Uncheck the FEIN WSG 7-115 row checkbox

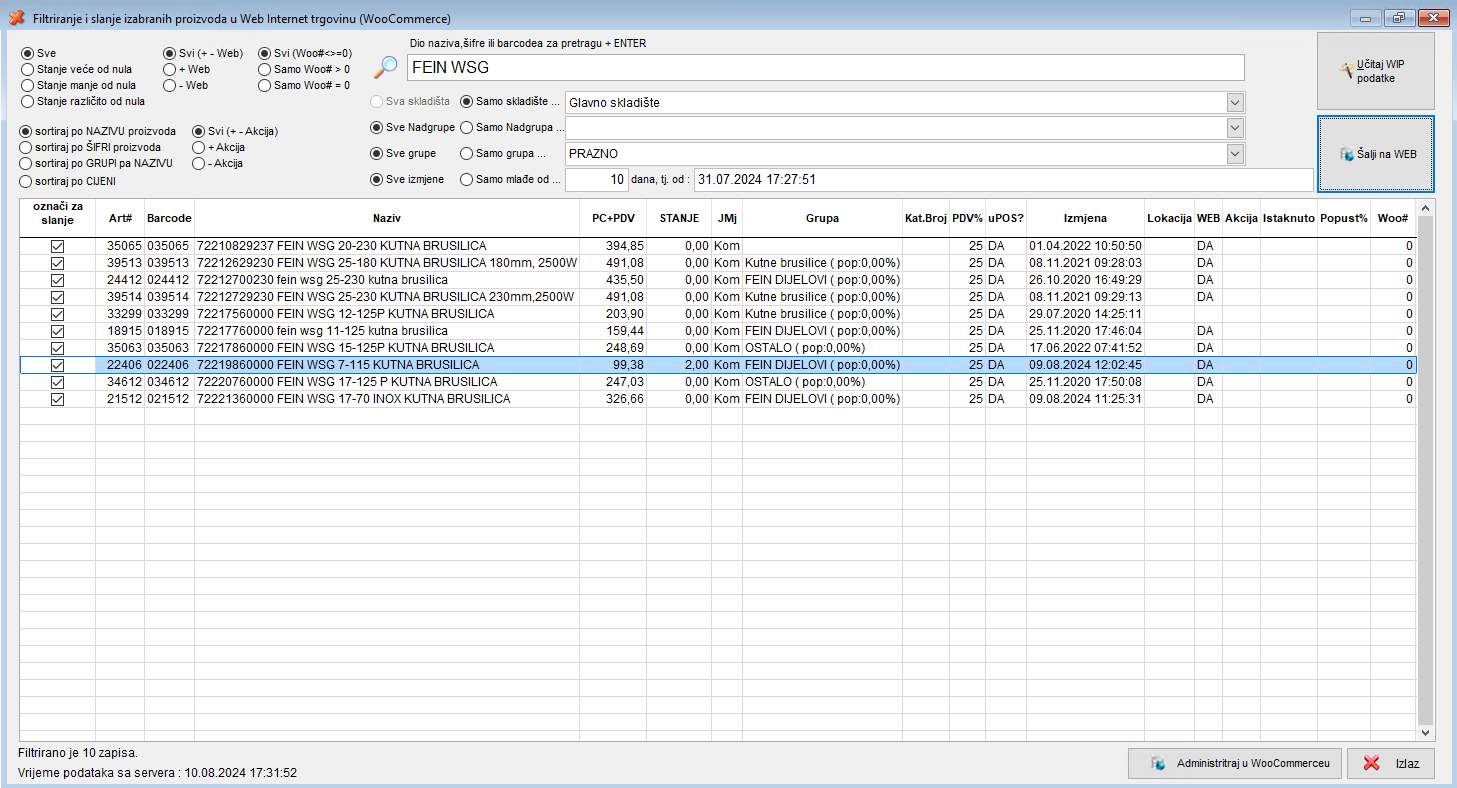pyautogui.click(x=57, y=365)
